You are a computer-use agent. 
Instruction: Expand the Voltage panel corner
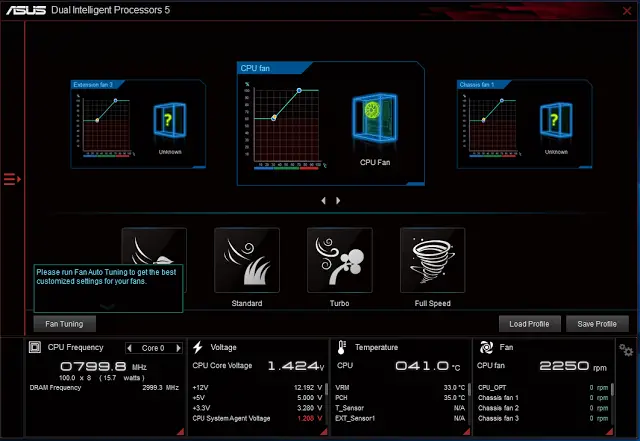tap(324, 431)
